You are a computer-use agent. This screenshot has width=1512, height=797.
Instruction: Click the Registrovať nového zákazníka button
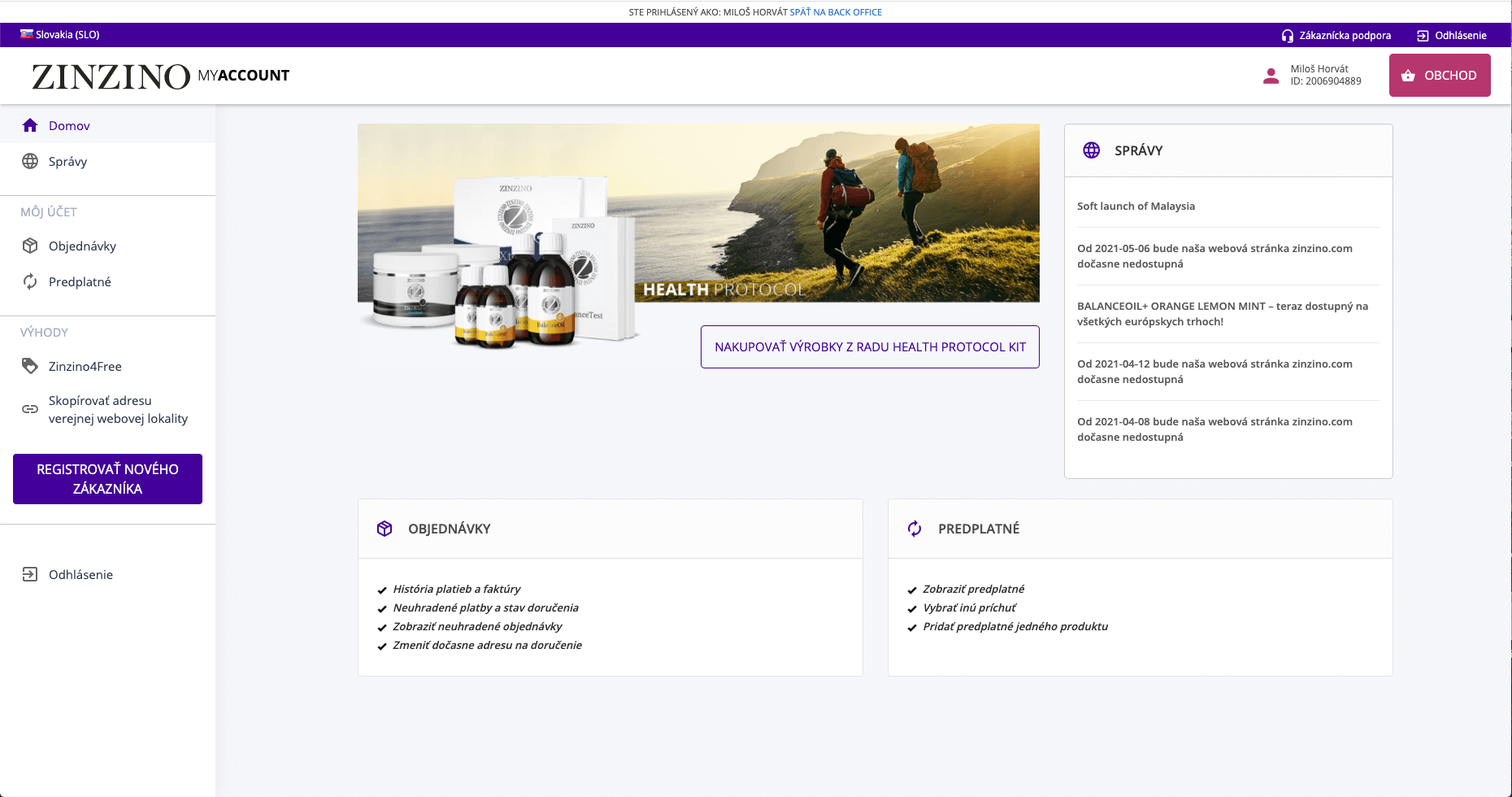click(107, 479)
